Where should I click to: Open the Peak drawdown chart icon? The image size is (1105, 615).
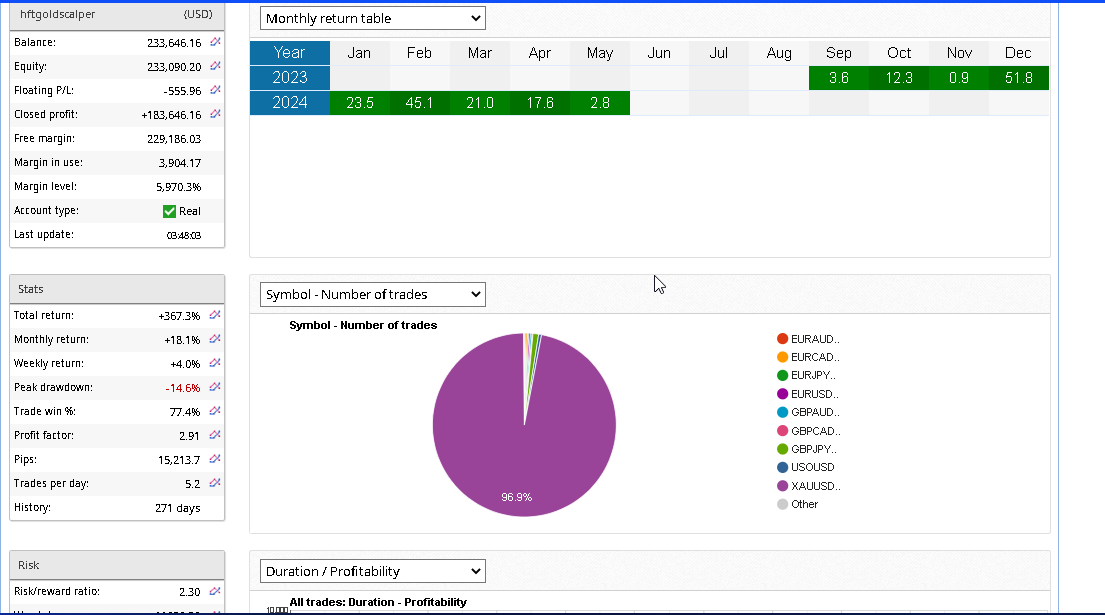(x=215, y=388)
